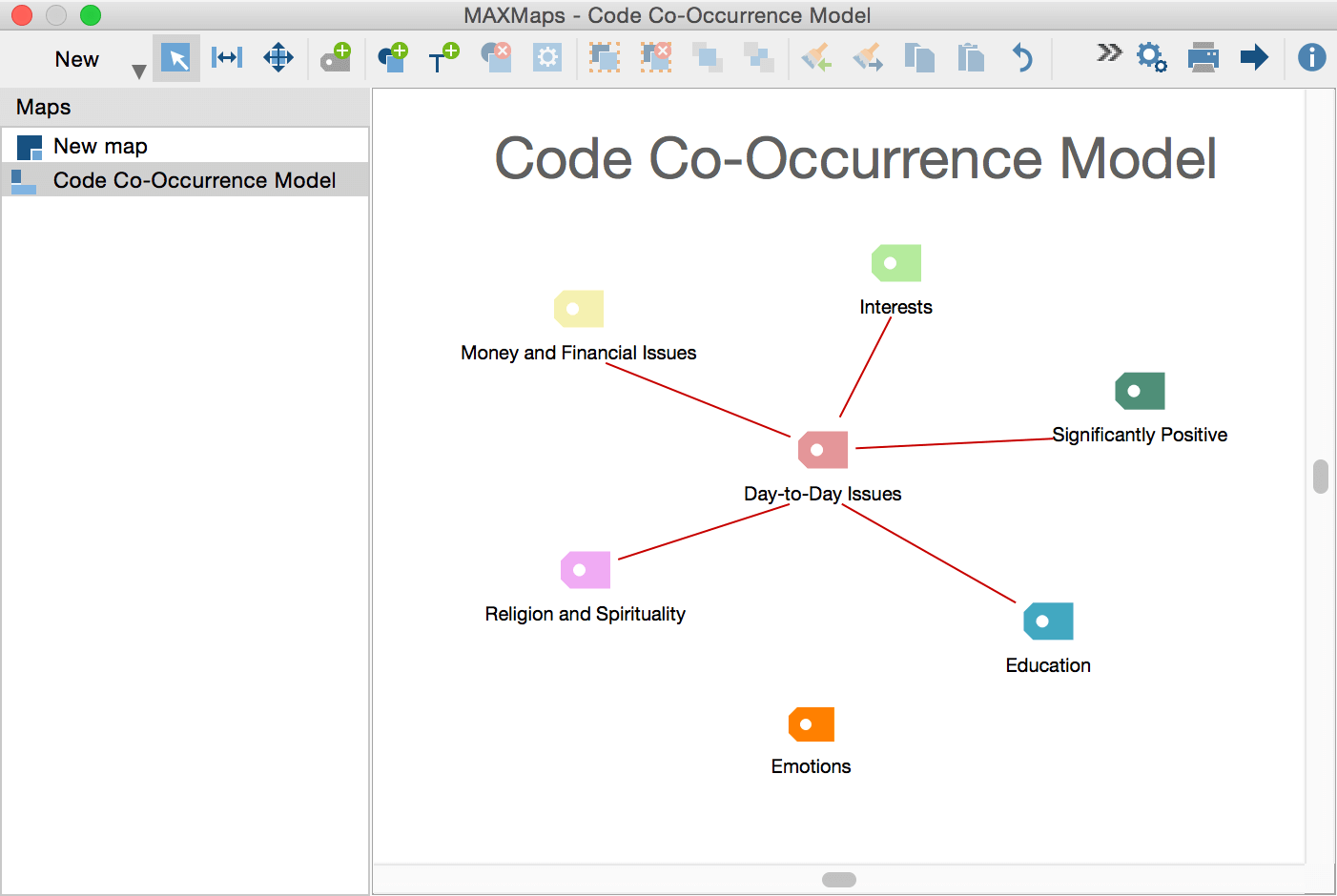Image resolution: width=1337 pixels, height=896 pixels.
Task: Click the copy icon in toolbar
Action: tap(919, 57)
